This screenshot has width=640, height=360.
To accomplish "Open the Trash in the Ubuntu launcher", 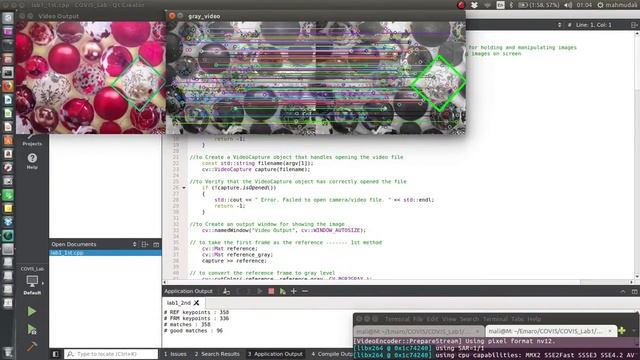I will click(8, 353).
